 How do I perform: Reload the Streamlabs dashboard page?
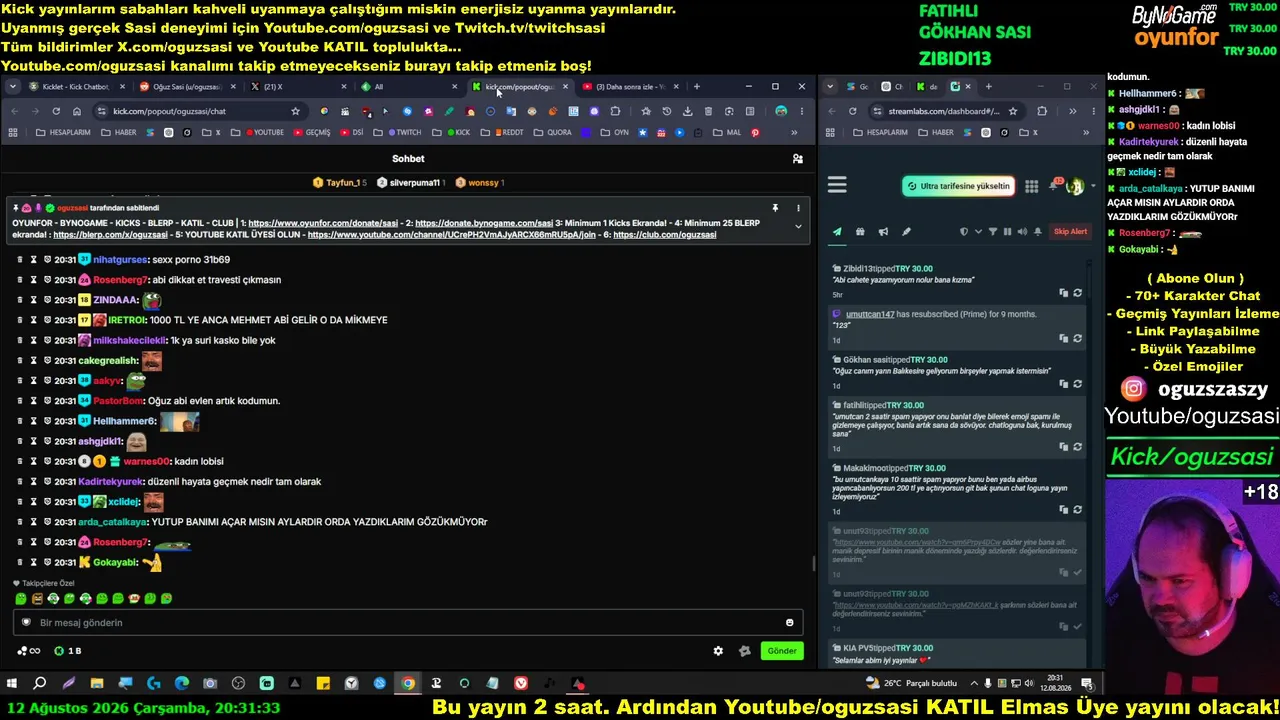852,111
